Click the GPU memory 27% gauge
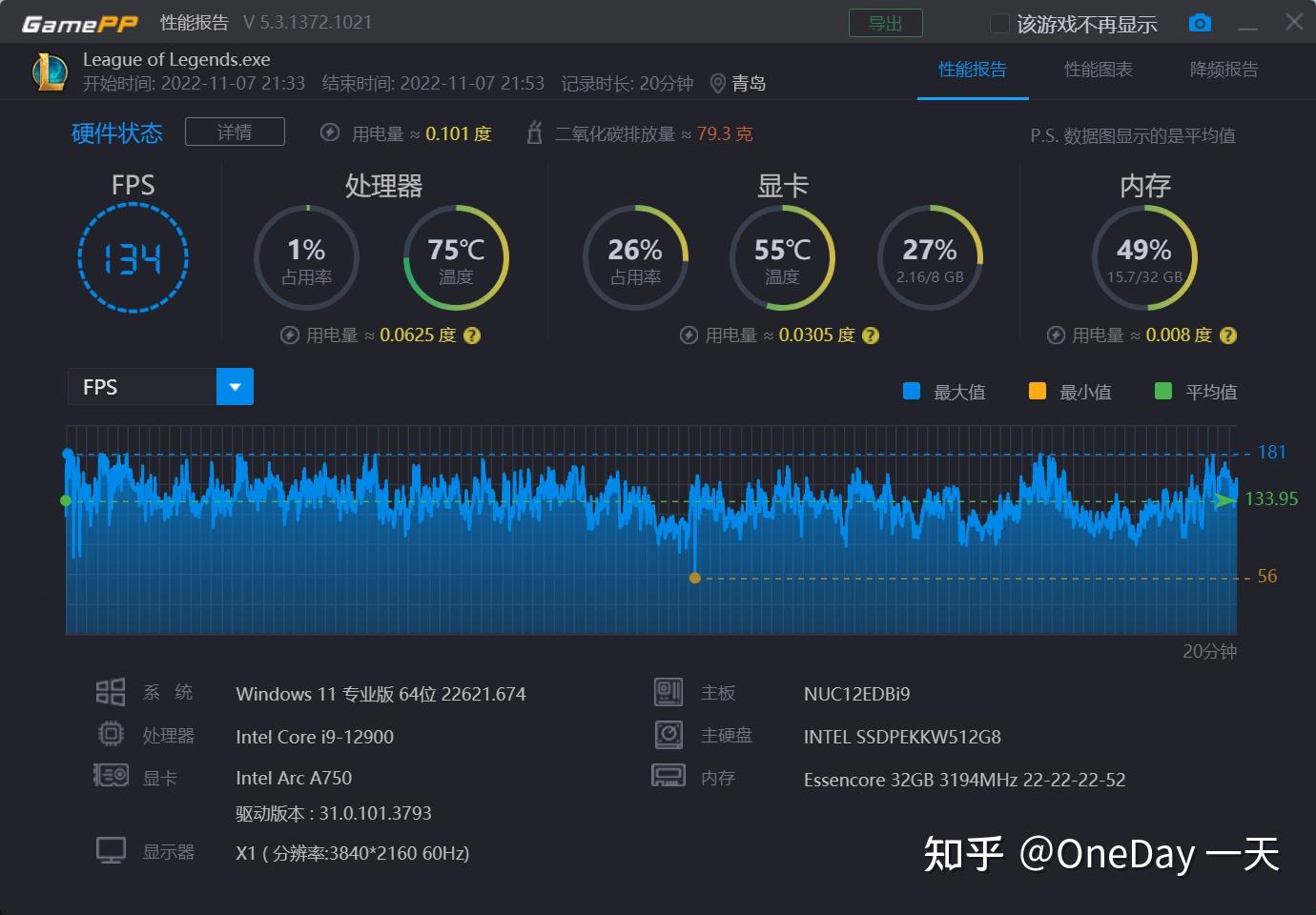Viewport: 1316px width, 915px height. tap(930, 257)
